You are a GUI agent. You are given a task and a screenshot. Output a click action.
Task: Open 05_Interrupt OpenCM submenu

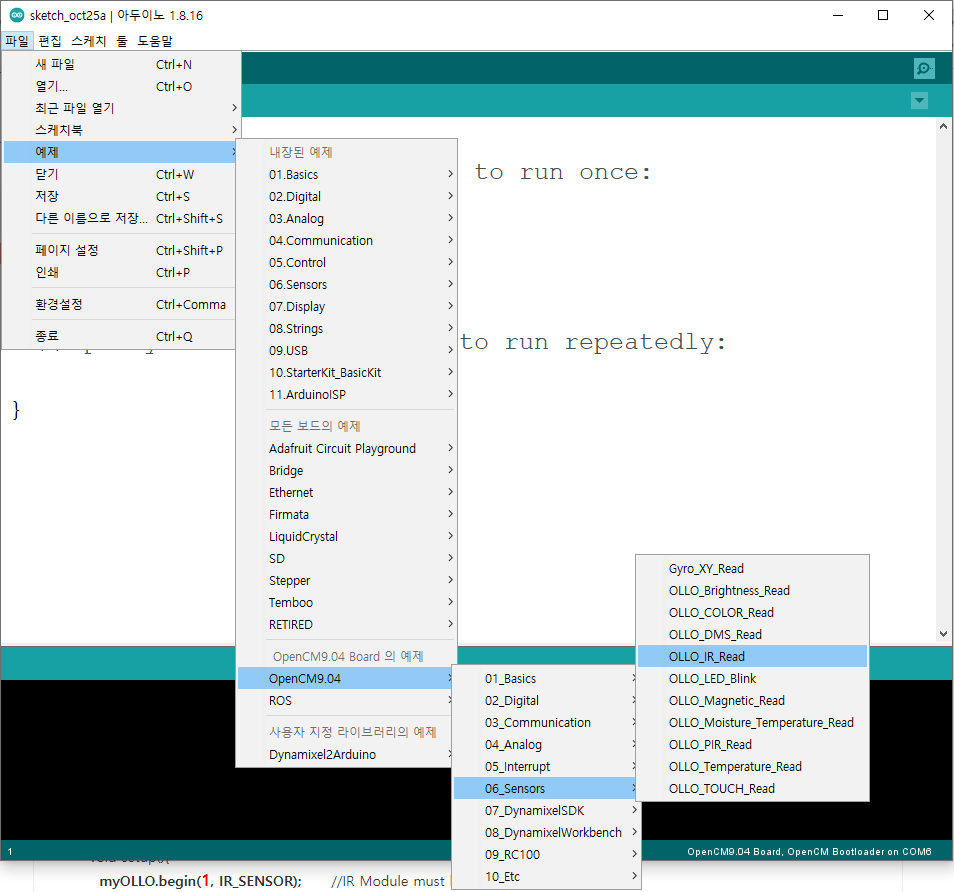click(546, 767)
